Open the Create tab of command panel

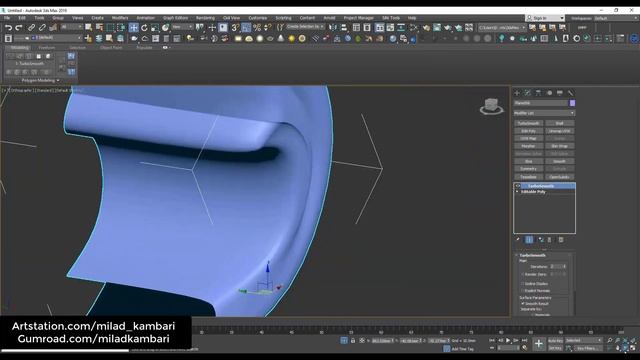click(x=517, y=93)
